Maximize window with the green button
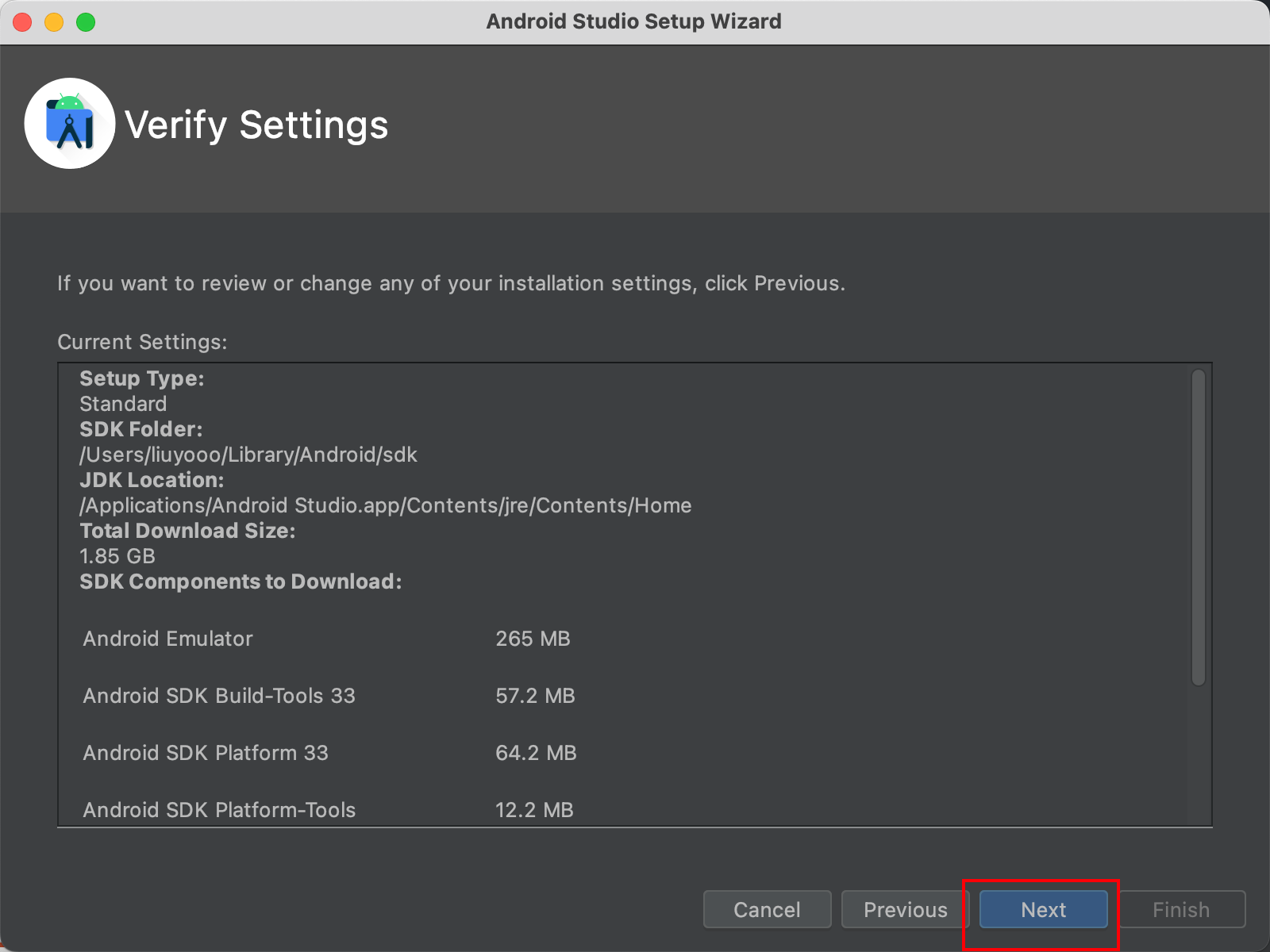Image resolution: width=1270 pixels, height=952 pixels. pyautogui.click(x=86, y=21)
